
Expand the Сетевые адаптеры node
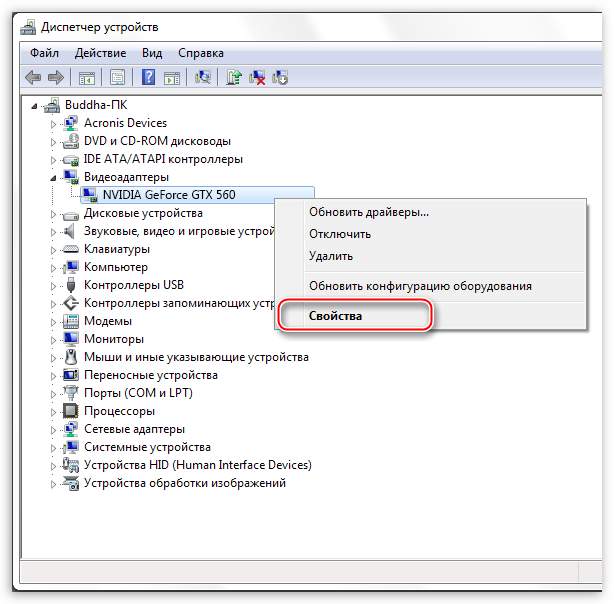click(x=55, y=429)
